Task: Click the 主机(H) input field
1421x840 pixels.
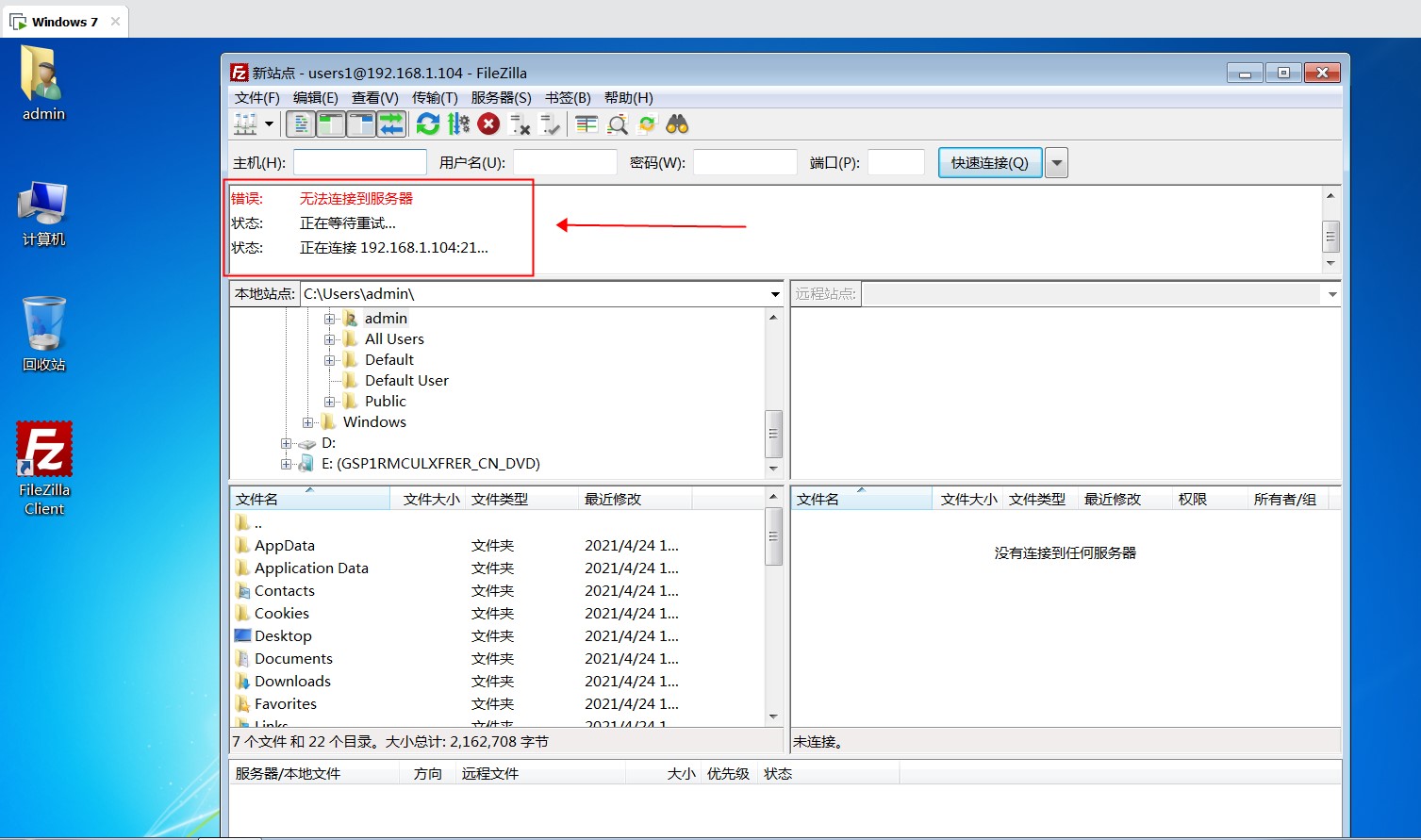Action: (x=359, y=162)
